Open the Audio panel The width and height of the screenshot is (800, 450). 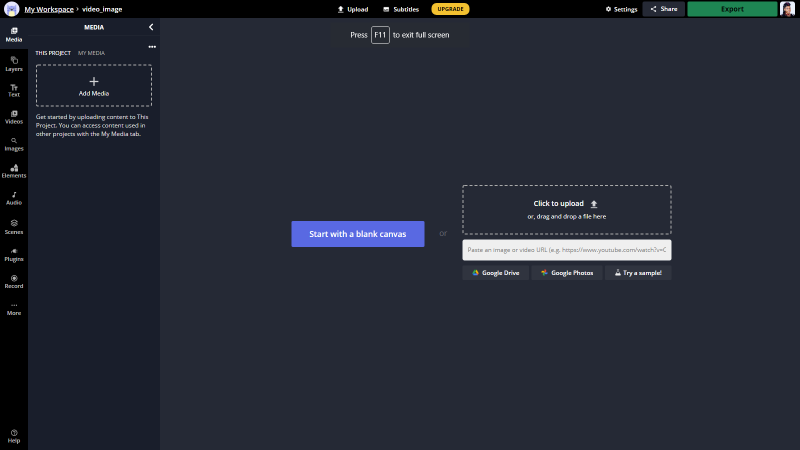[x=14, y=198]
